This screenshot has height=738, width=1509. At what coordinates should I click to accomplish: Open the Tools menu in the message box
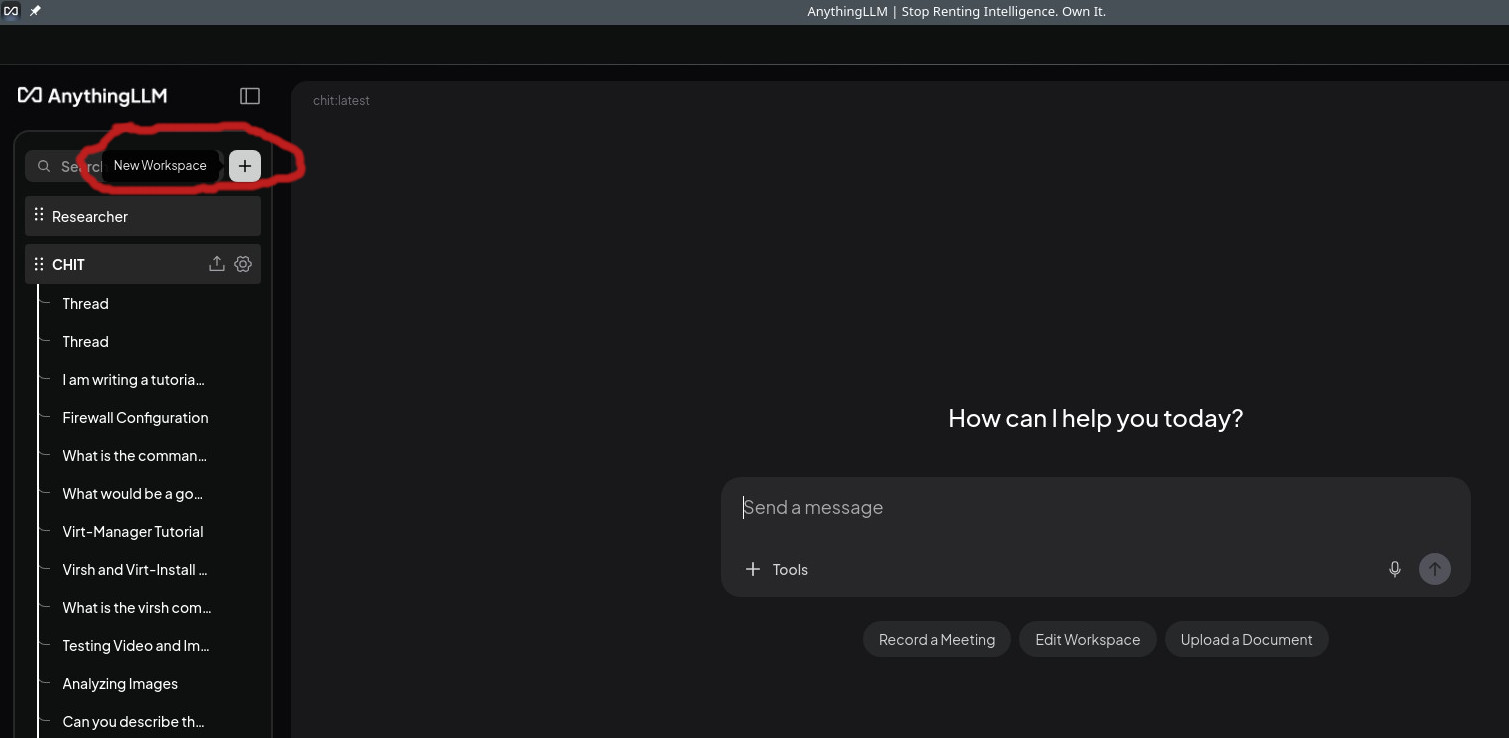(x=777, y=569)
